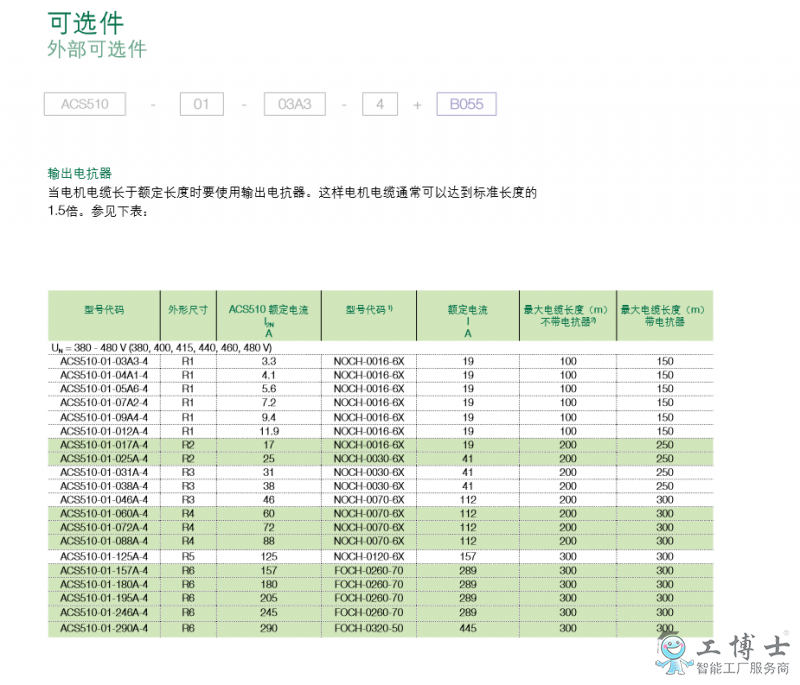Image resolution: width=800 pixels, height=685 pixels.
Task: Click the "245" rated current value
Action: pos(269,612)
